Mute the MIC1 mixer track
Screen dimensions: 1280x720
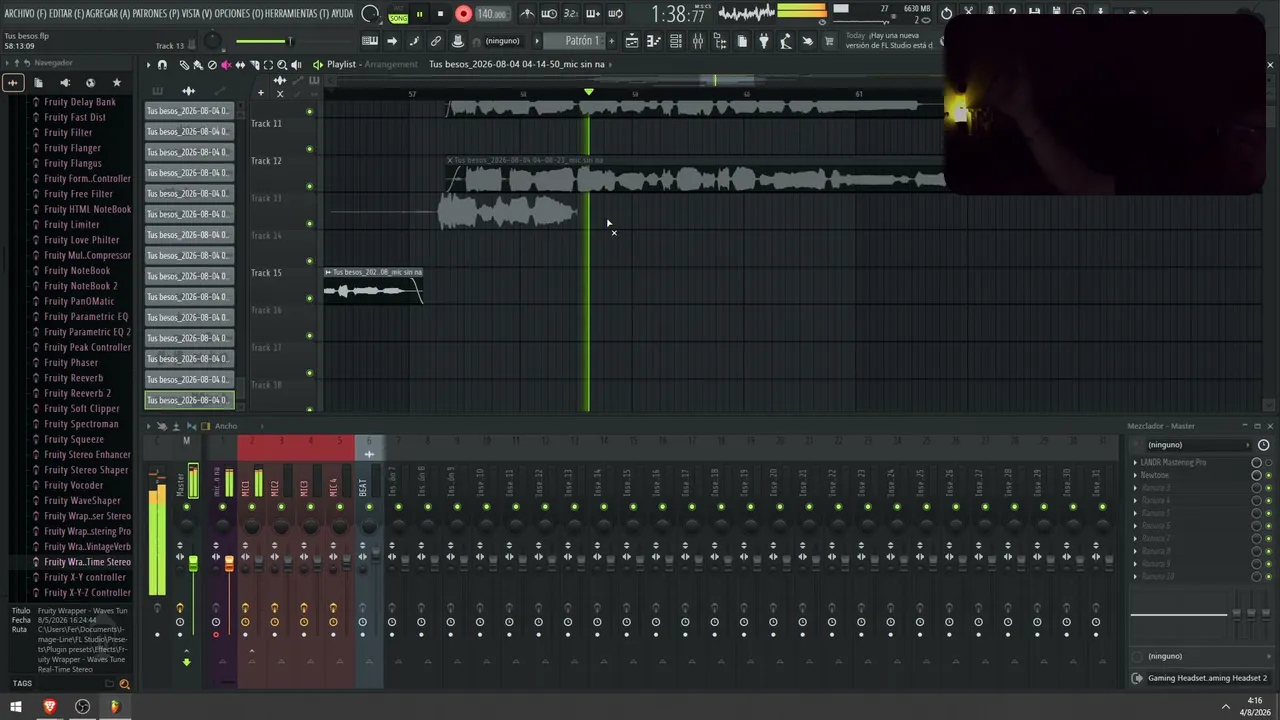pyautogui.click(x=252, y=507)
